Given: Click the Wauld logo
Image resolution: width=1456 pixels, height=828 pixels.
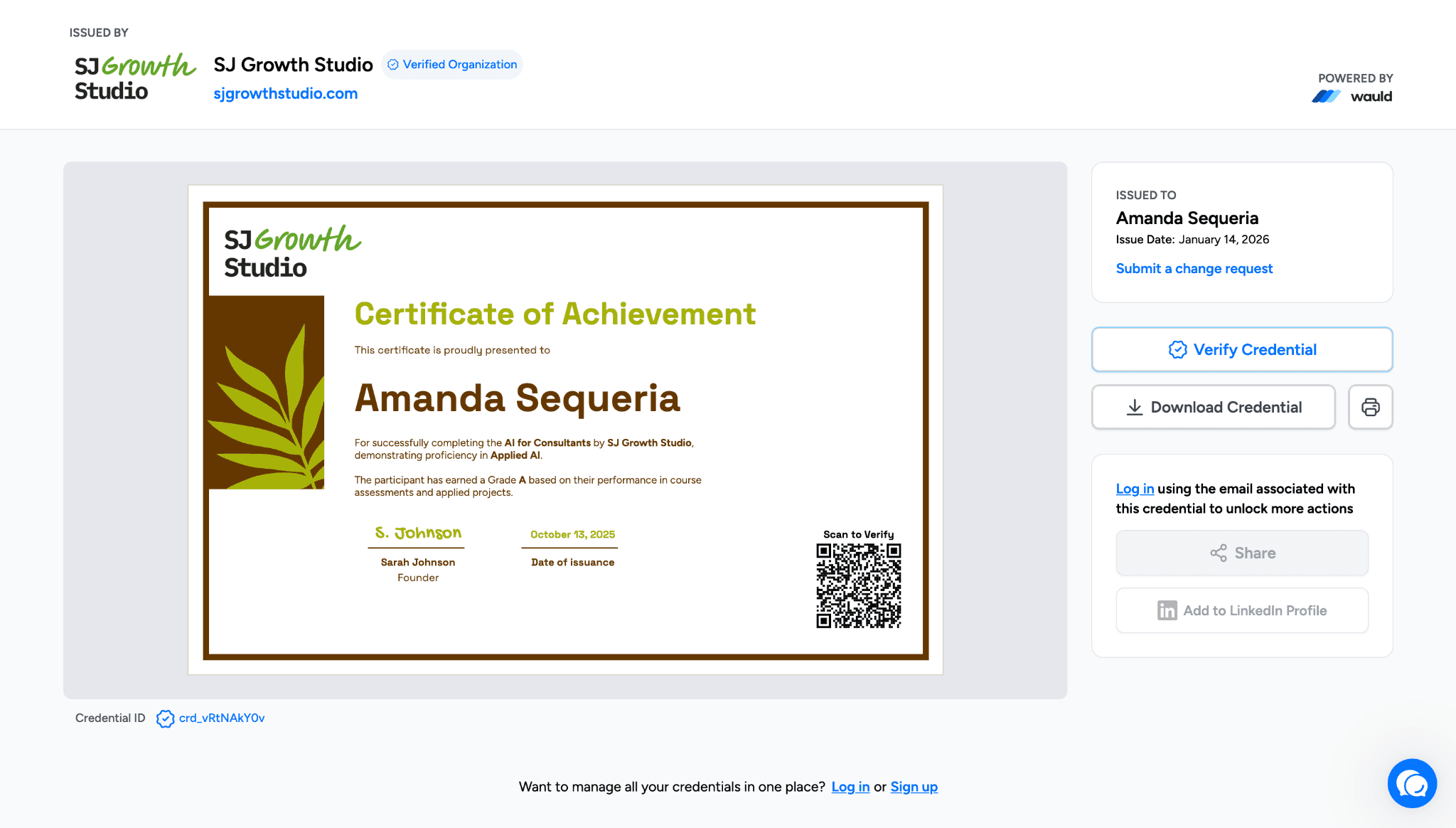Looking at the screenshot, I should (1351, 96).
